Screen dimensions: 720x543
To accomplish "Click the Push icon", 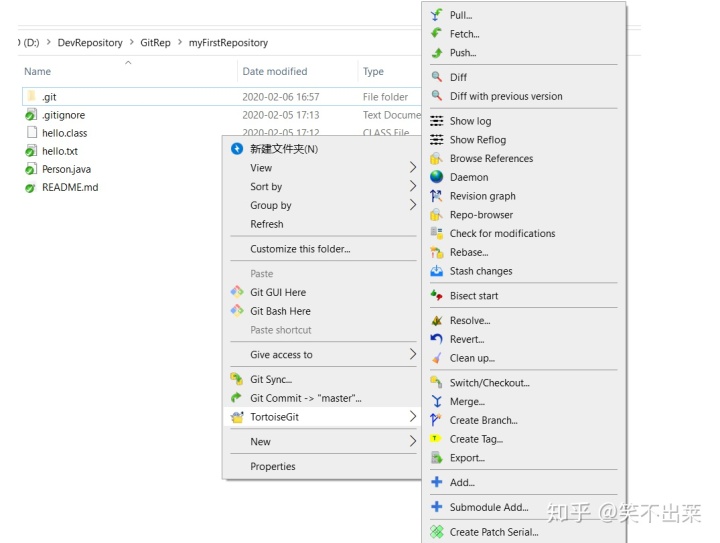I will point(436,53).
